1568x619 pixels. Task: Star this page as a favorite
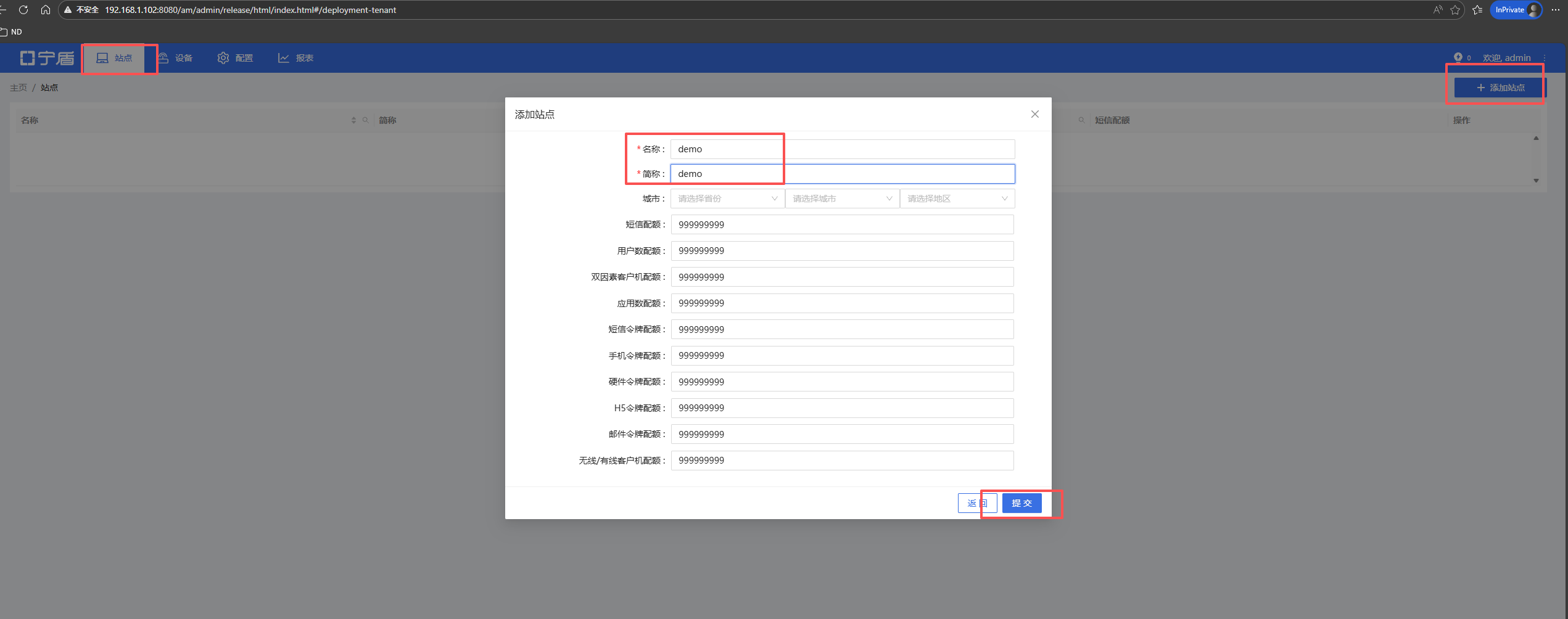coord(1455,10)
